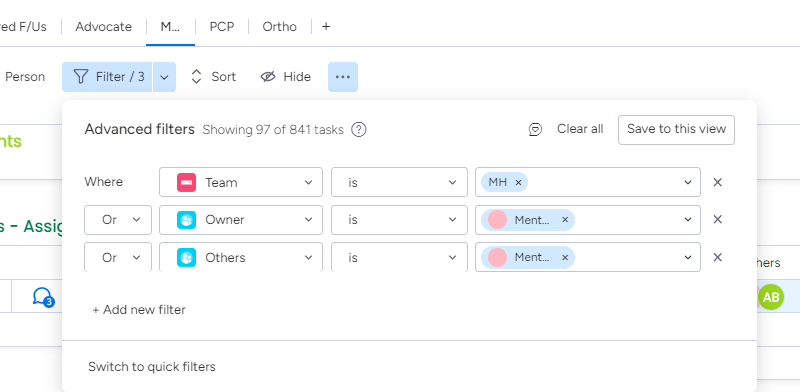The width and height of the screenshot is (800, 392).
Task: Open the Team column dropdown
Action: (241, 182)
